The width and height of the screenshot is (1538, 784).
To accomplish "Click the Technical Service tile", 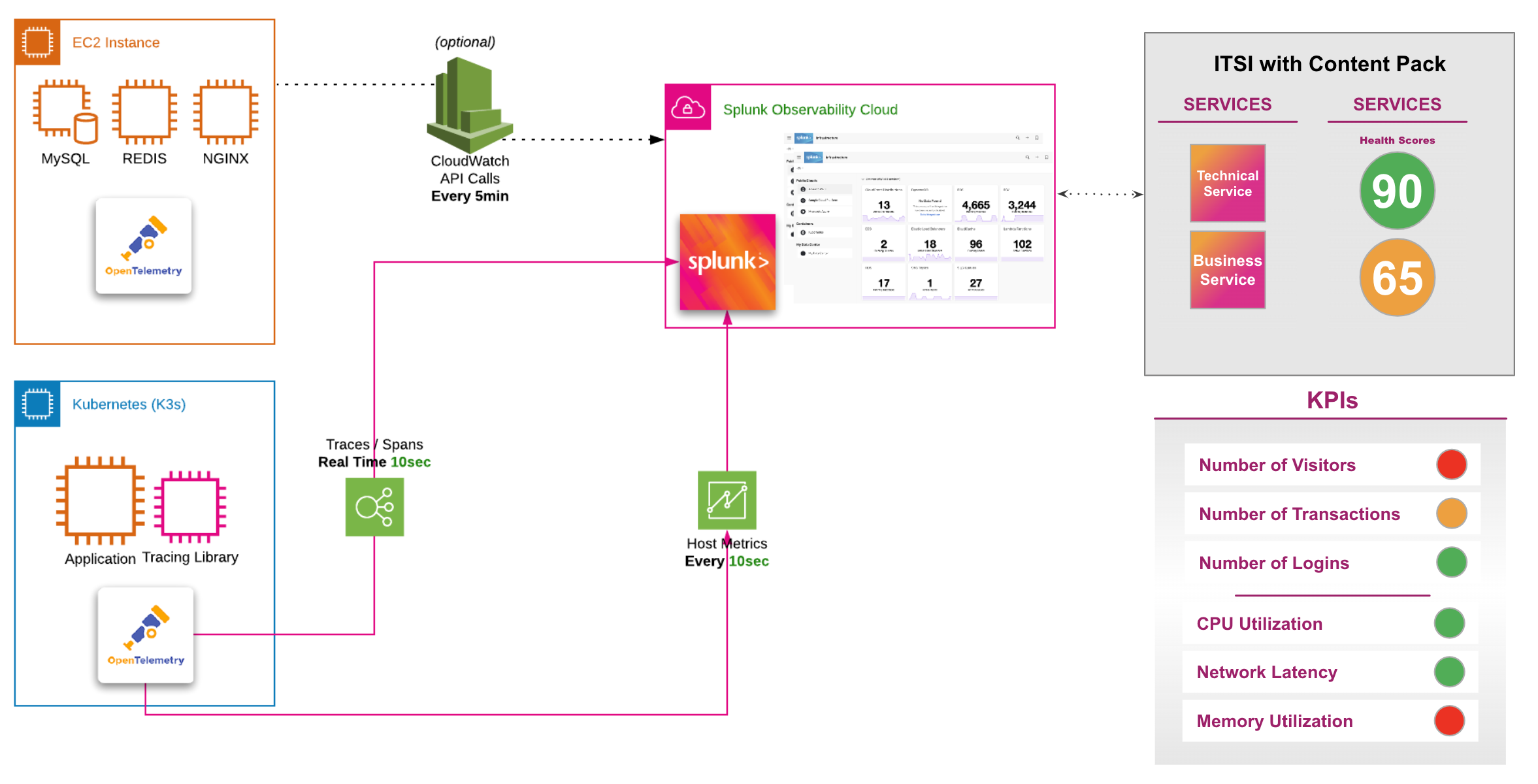I will pyautogui.click(x=1227, y=184).
